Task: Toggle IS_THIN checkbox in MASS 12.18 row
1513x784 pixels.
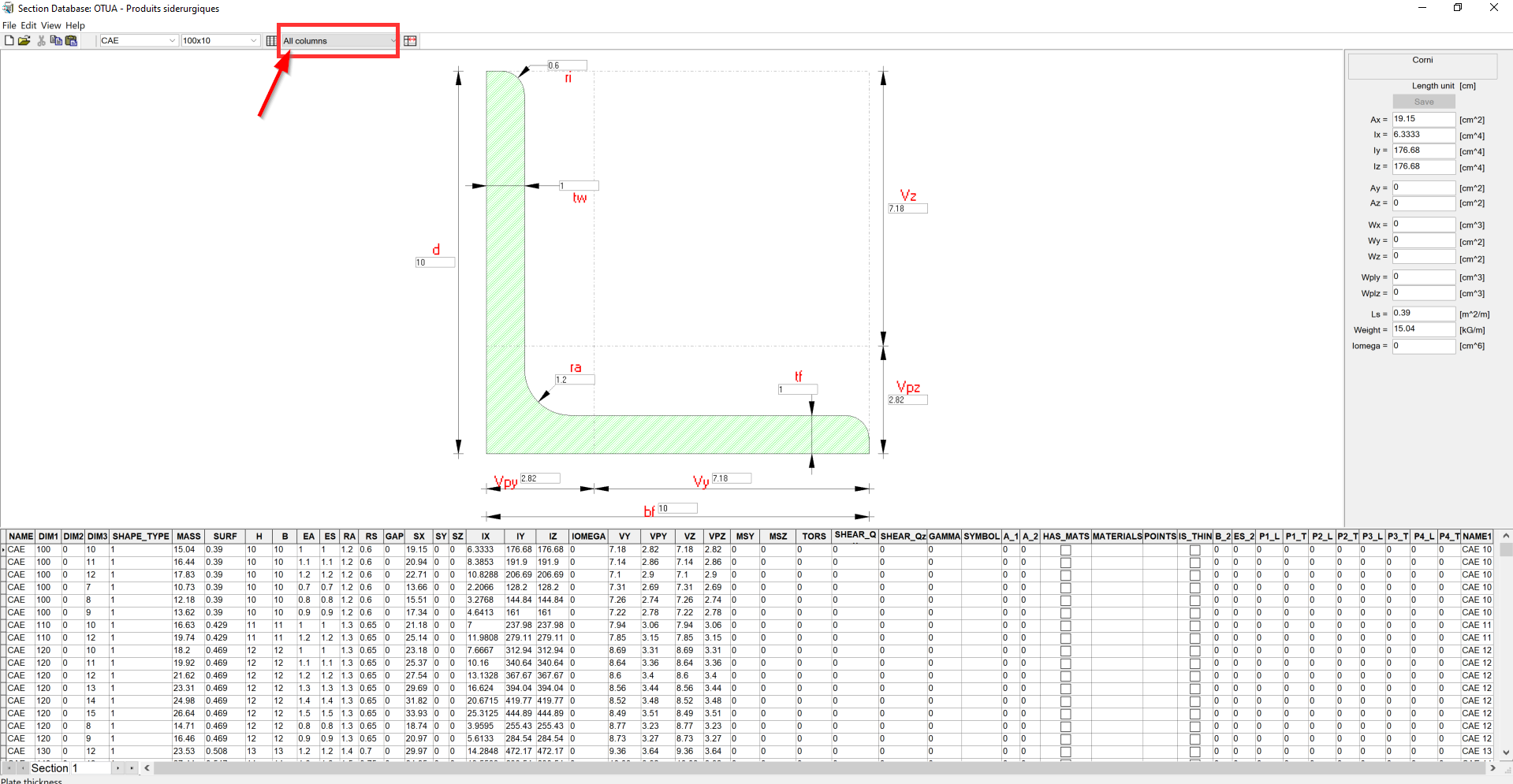Action: pos(1194,600)
